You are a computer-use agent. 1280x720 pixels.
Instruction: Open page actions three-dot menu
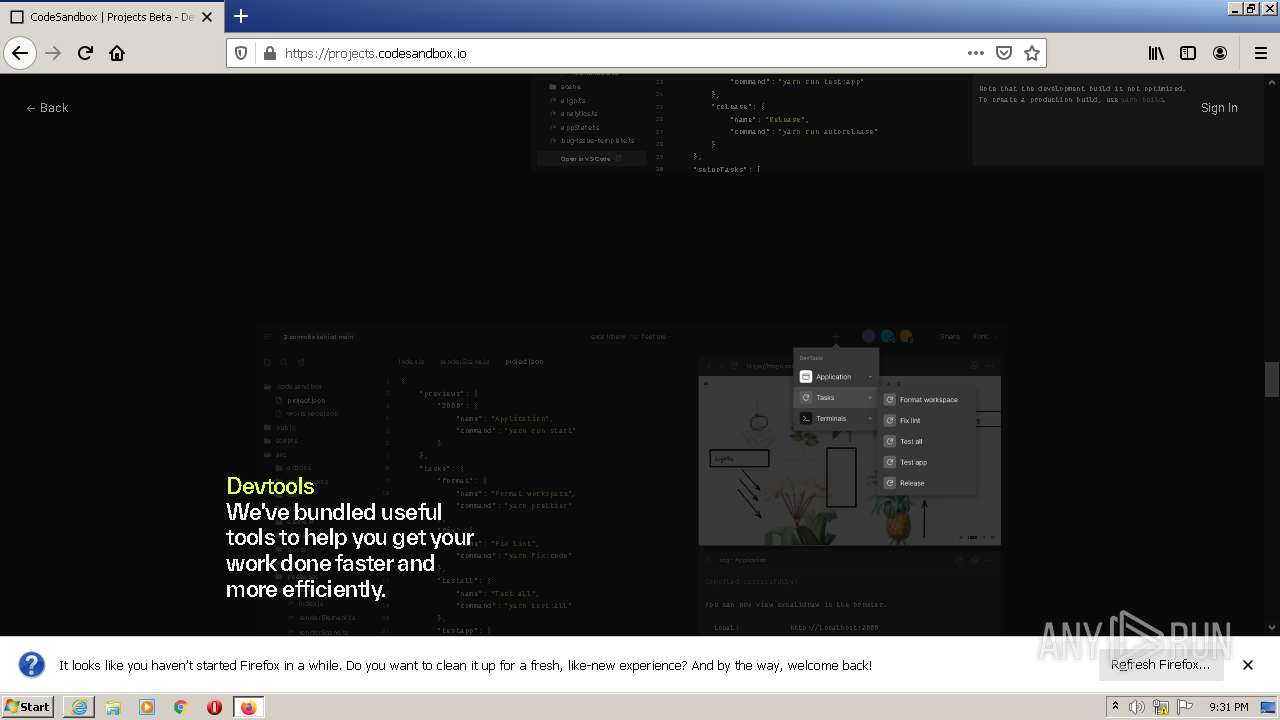976,53
